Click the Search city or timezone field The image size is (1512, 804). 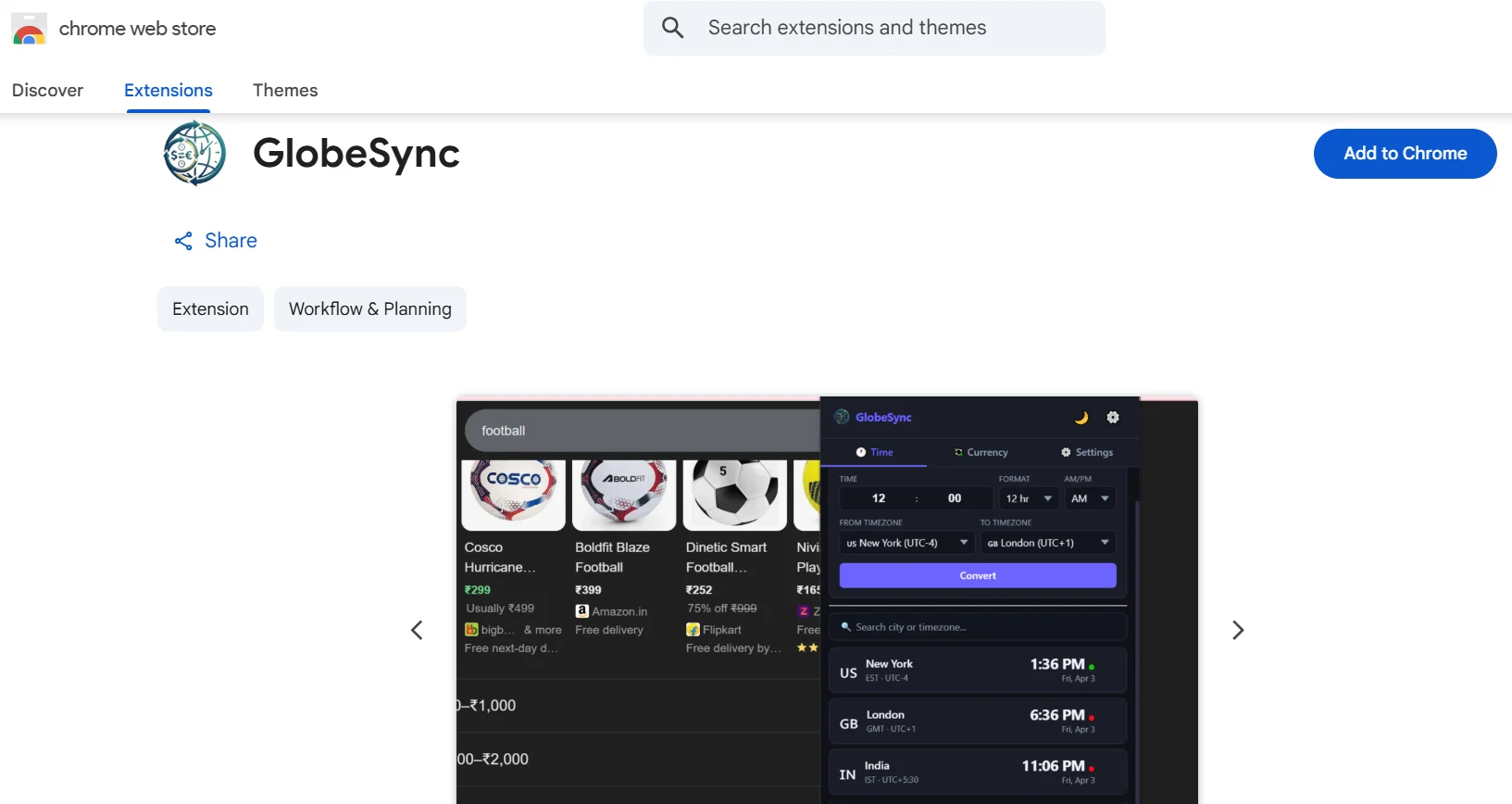coord(978,627)
